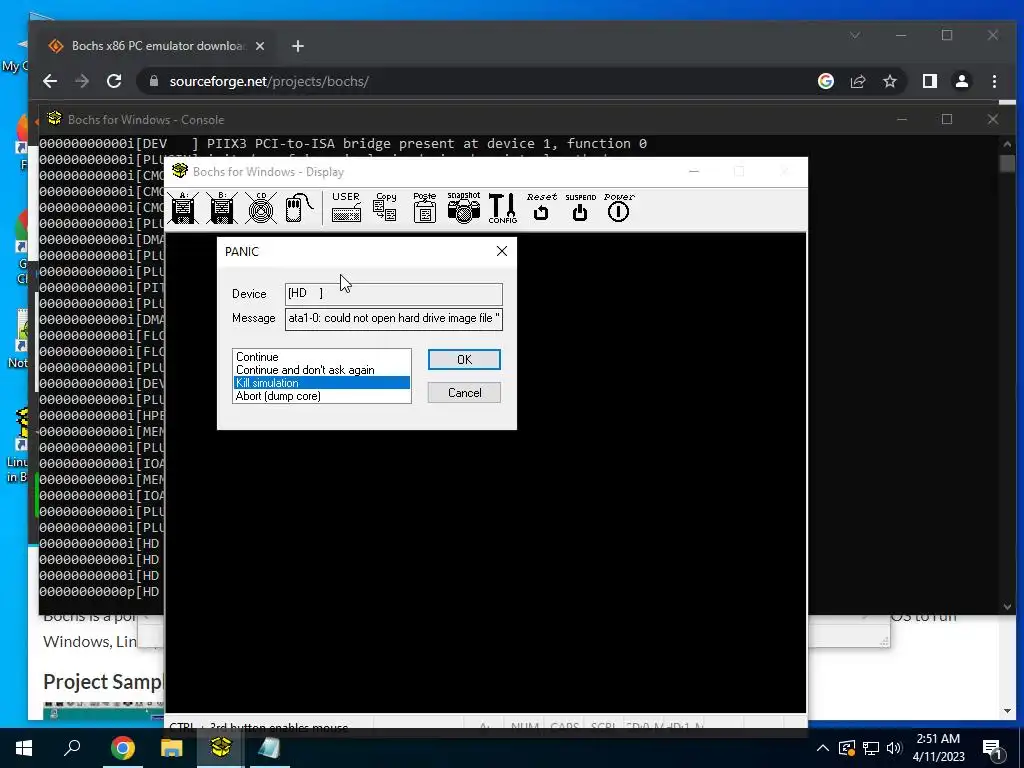Select Kill simulation option
Viewport: 1024px width, 768px height.
[x=321, y=383]
